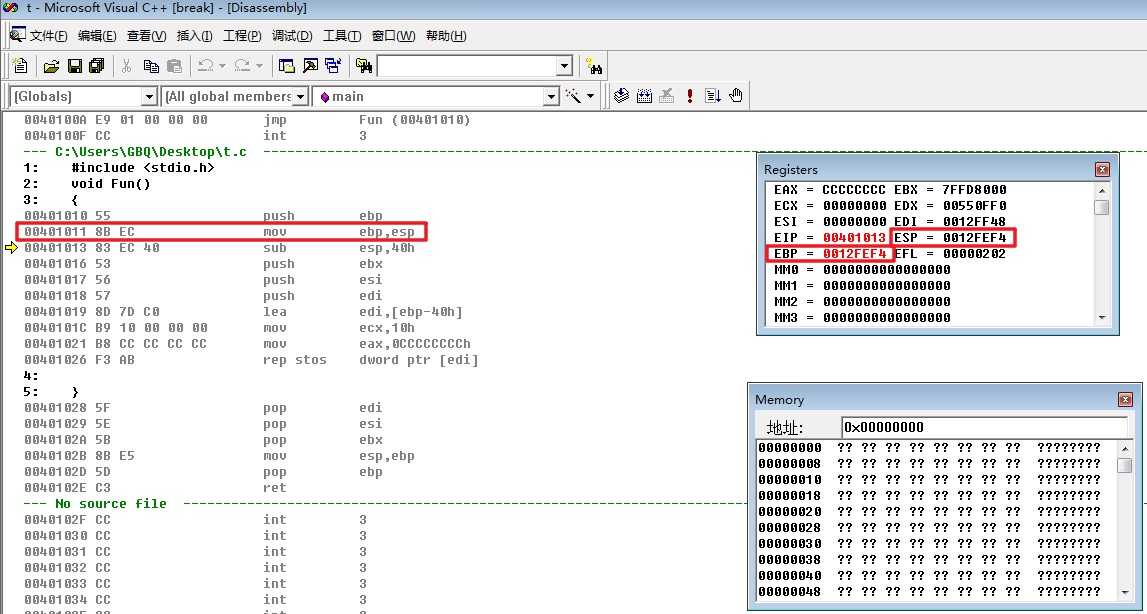
Task: Click the Copy icon
Action: coord(151,67)
